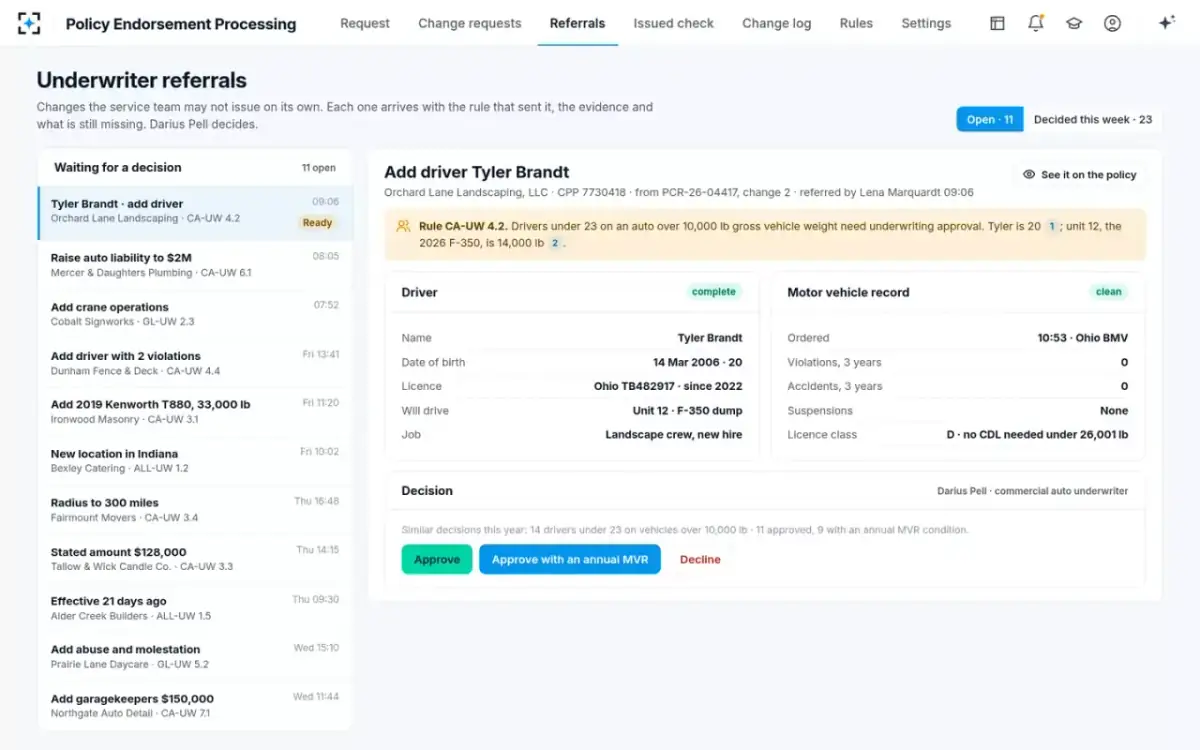
Task: Select the Add crane operations referral
Action: point(195,314)
